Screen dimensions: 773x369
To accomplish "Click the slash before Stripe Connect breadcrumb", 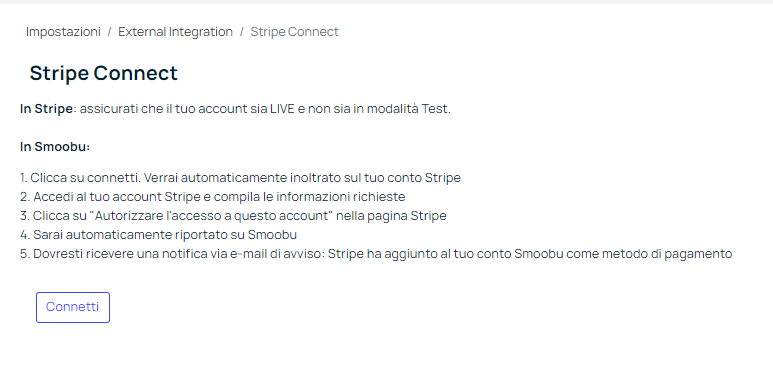I will [242, 32].
